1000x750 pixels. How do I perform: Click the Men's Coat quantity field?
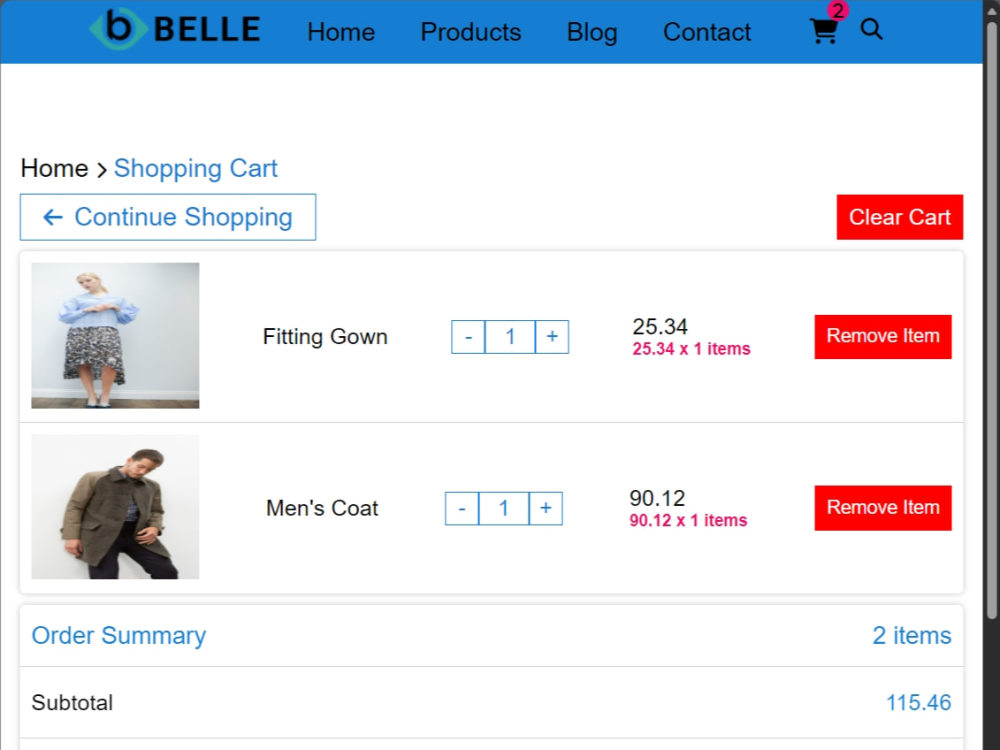point(504,508)
